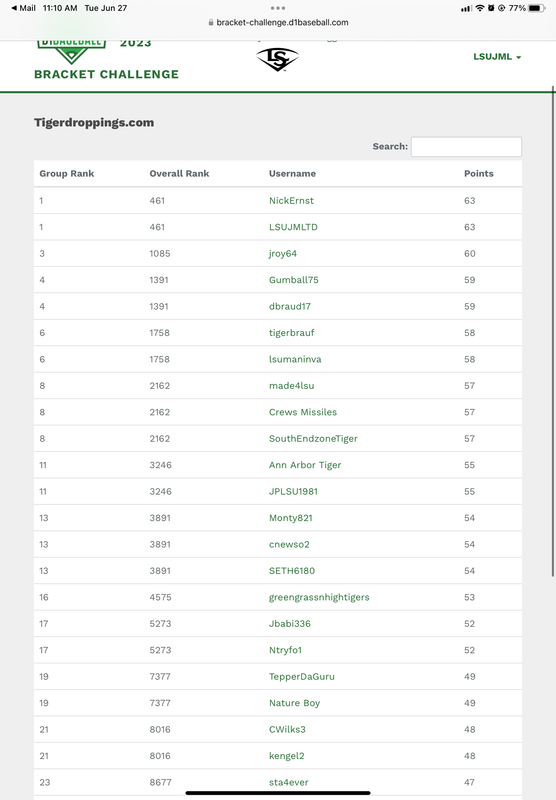Tap the lock icon beside the URL
The image size is (556, 800).
click(211, 22)
